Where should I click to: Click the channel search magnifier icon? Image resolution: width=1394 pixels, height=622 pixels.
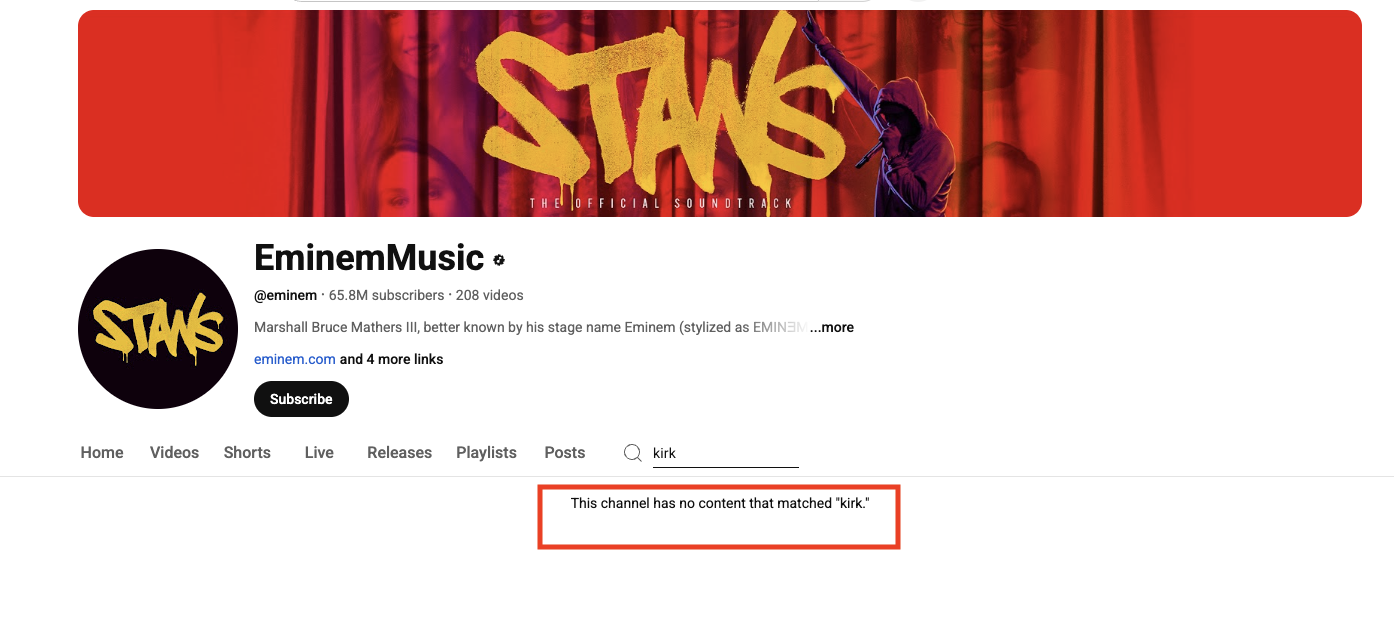coord(632,453)
